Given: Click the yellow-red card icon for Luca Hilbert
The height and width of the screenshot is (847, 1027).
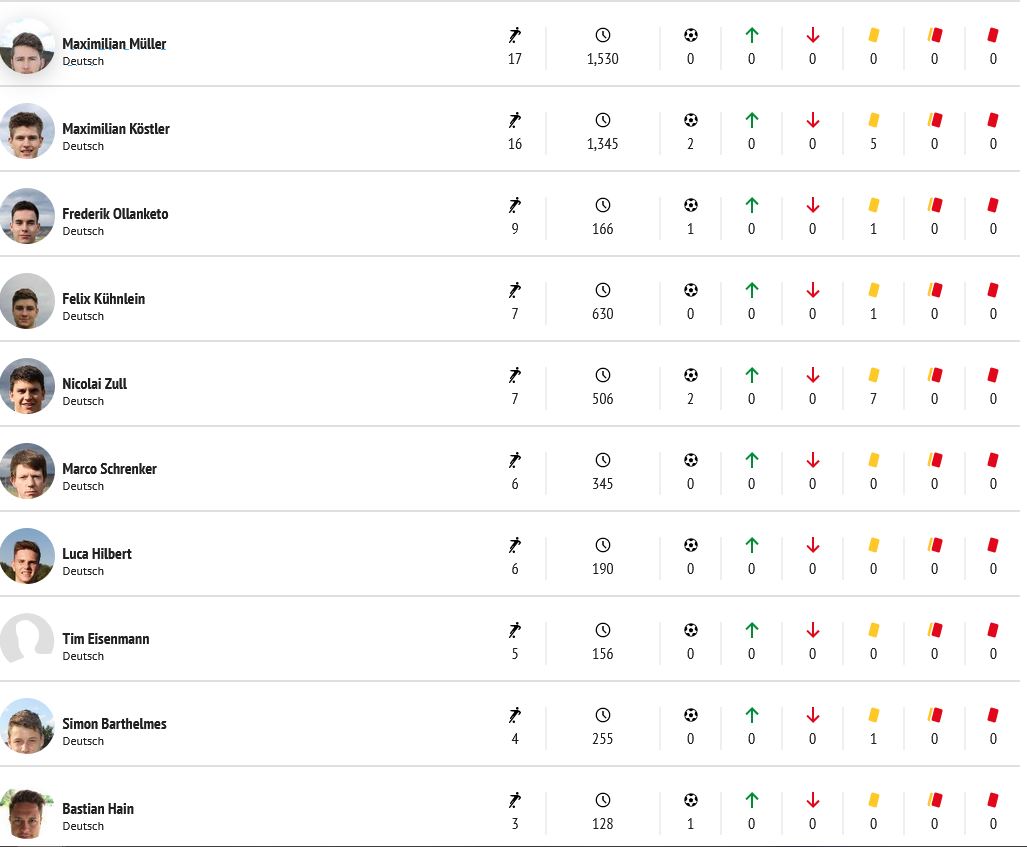Looking at the screenshot, I should [935, 545].
